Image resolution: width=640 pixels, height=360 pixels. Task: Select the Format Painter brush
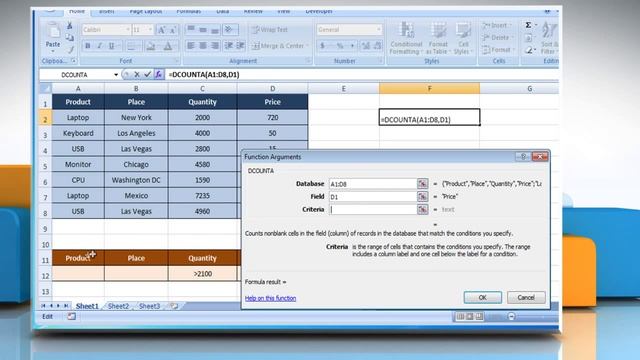(70, 49)
